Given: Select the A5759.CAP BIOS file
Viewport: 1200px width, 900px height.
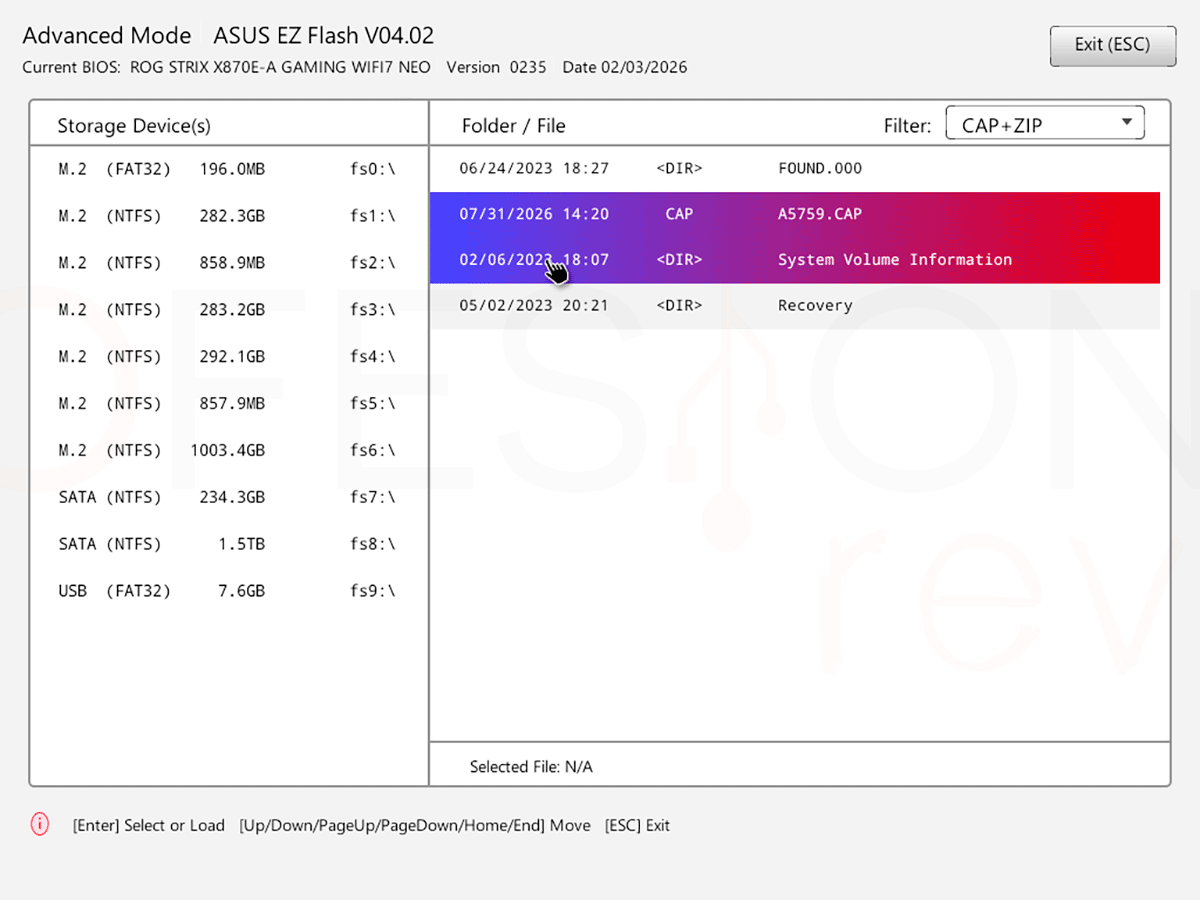Looking at the screenshot, I should [x=795, y=214].
